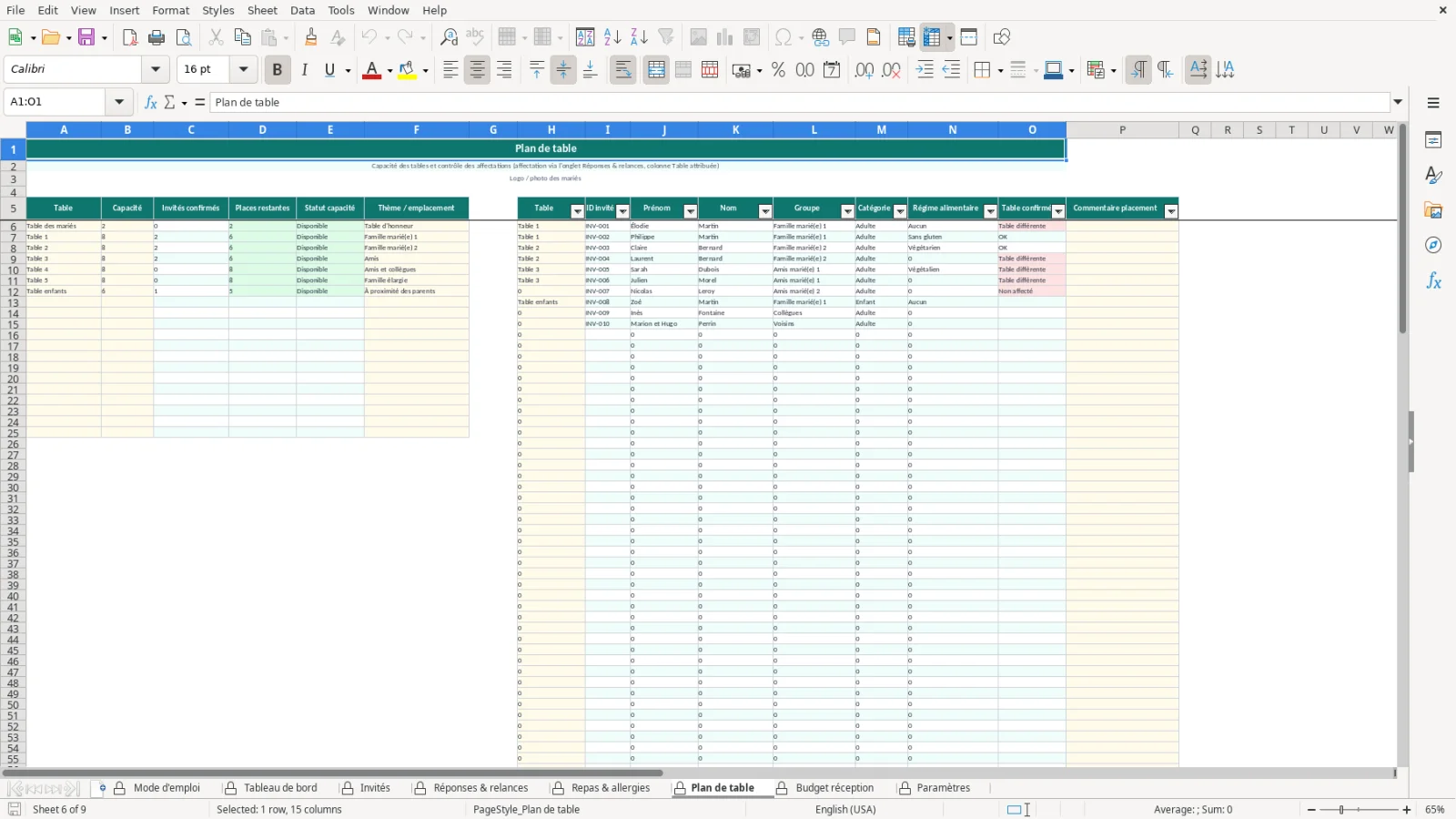Open sidebar settings hamburger button
Image resolution: width=1456 pixels, height=819 pixels.
pyautogui.click(x=1433, y=103)
